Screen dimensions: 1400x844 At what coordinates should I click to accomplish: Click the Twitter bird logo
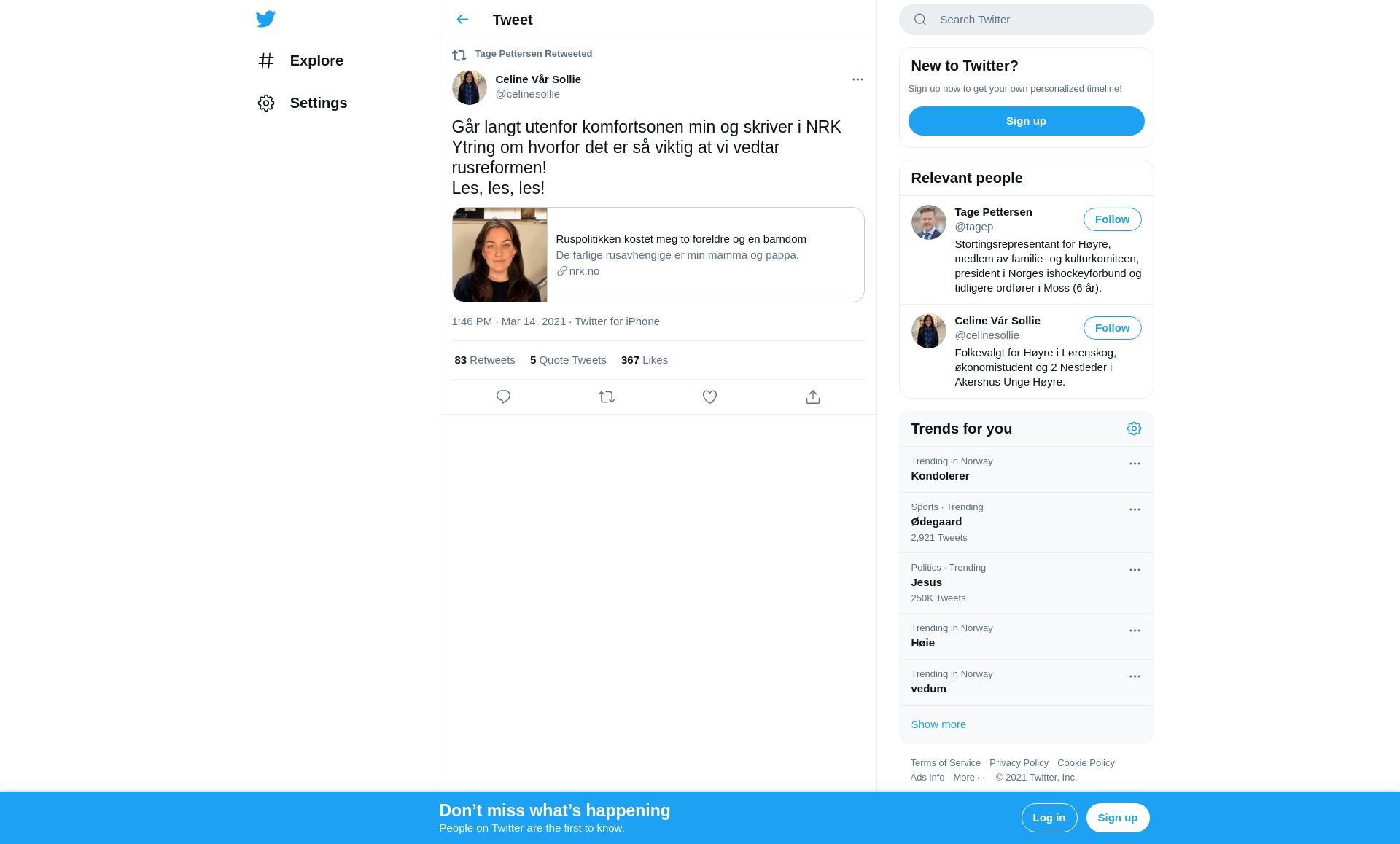point(265,19)
